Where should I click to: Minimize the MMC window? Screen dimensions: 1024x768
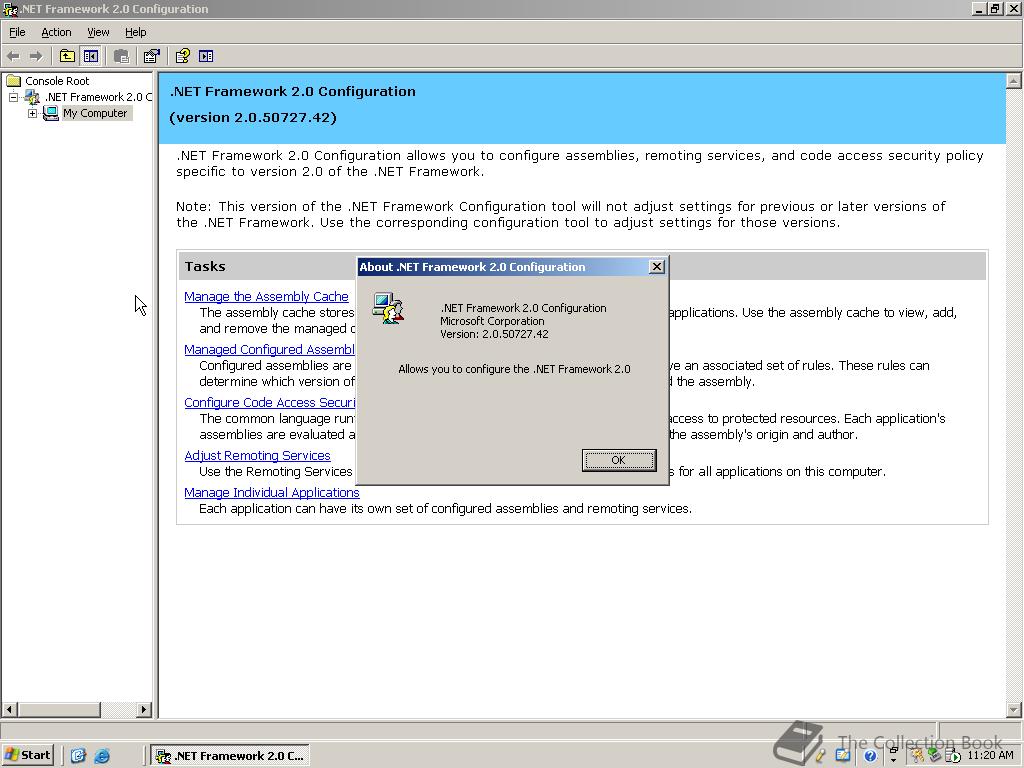pos(980,8)
